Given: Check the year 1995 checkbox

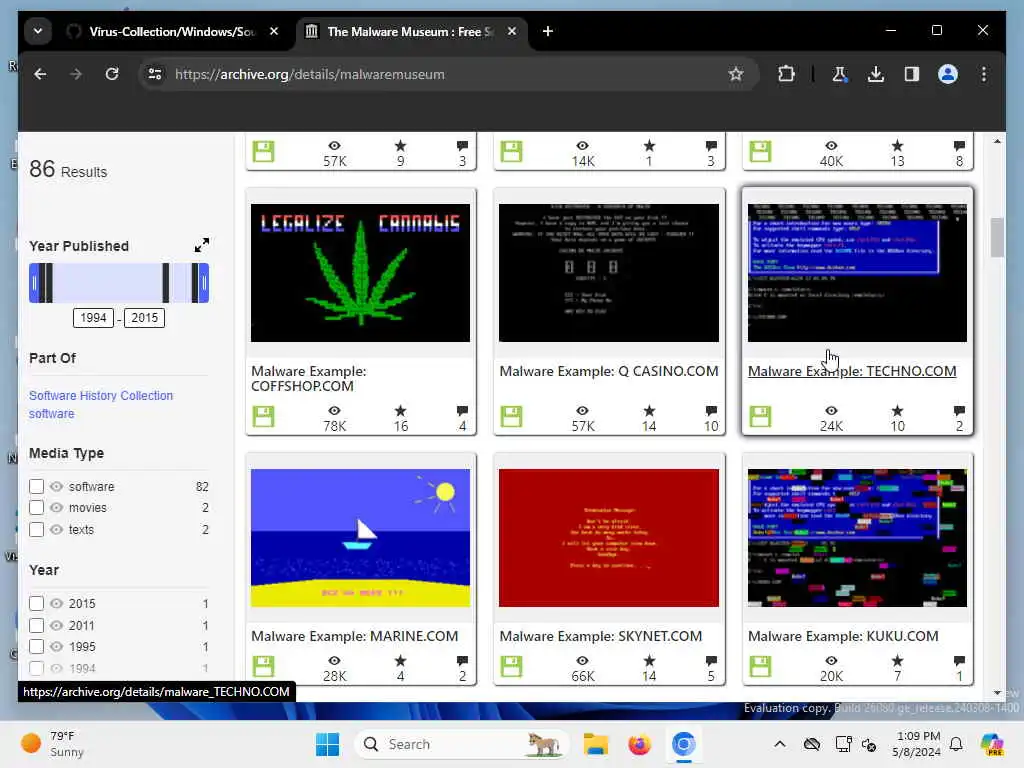Looking at the screenshot, I should point(37,647).
